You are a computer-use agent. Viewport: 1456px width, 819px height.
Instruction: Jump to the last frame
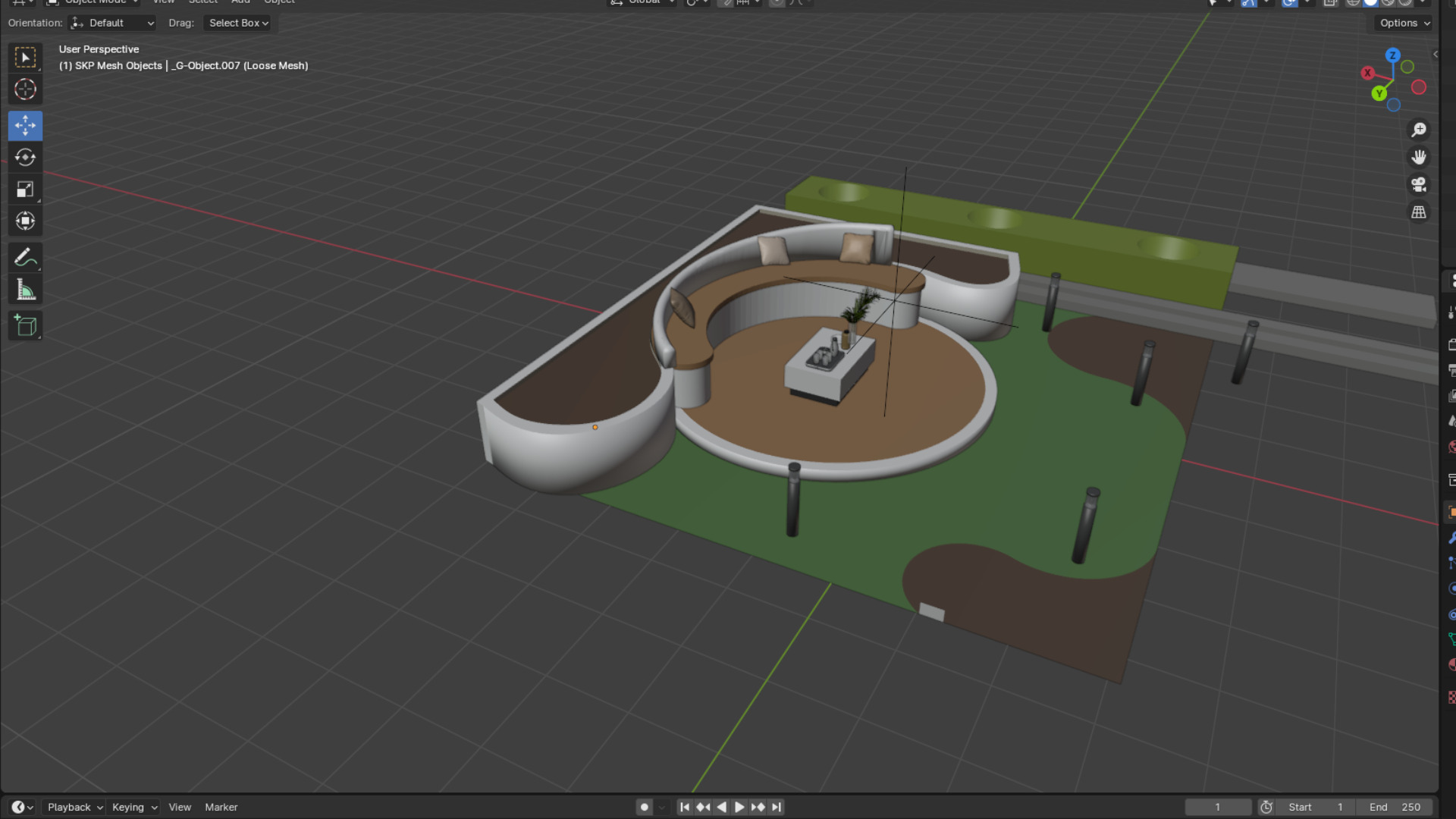(777, 807)
